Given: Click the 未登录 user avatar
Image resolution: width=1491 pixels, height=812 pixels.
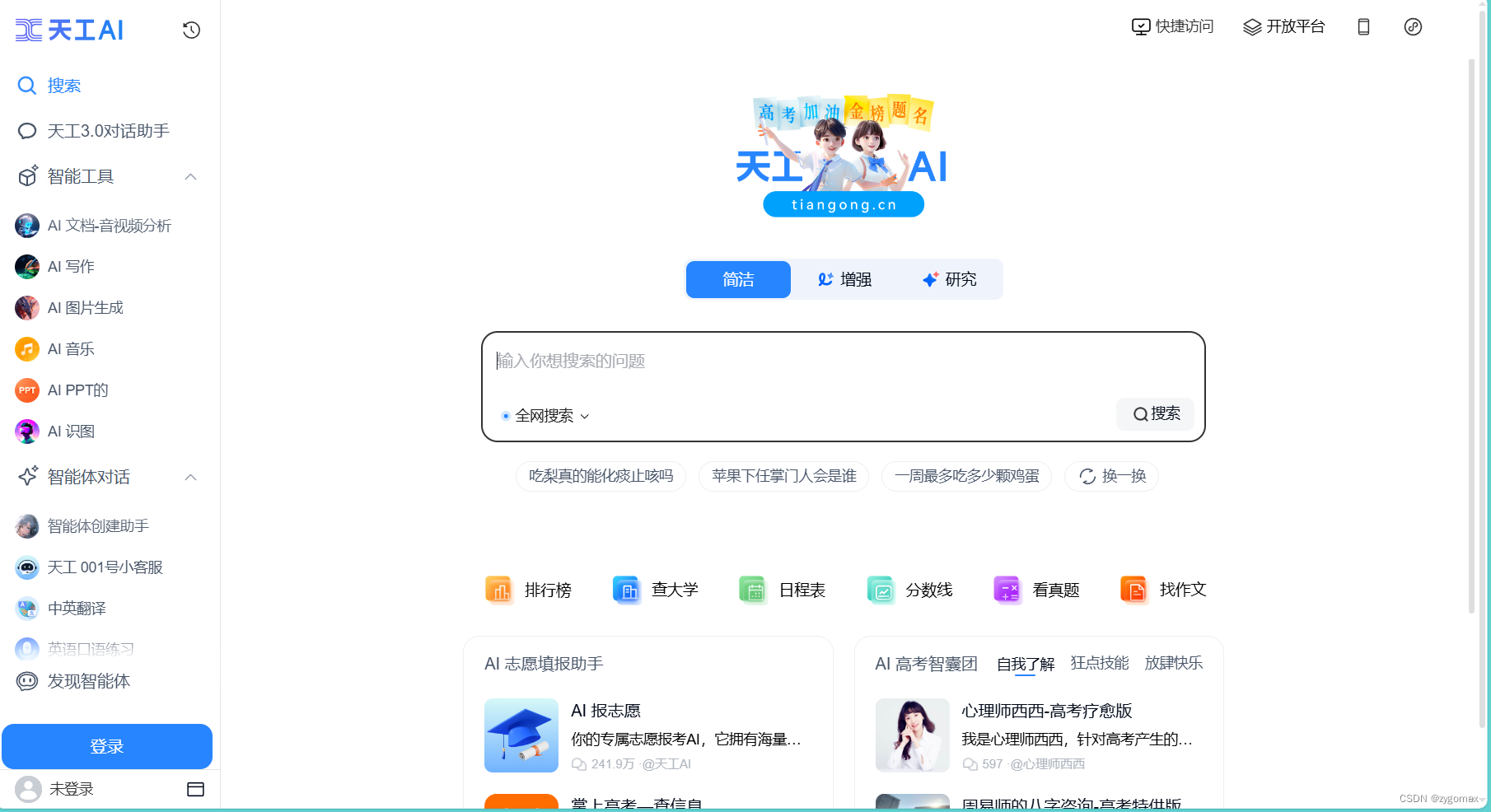Looking at the screenshot, I should click(x=28, y=790).
